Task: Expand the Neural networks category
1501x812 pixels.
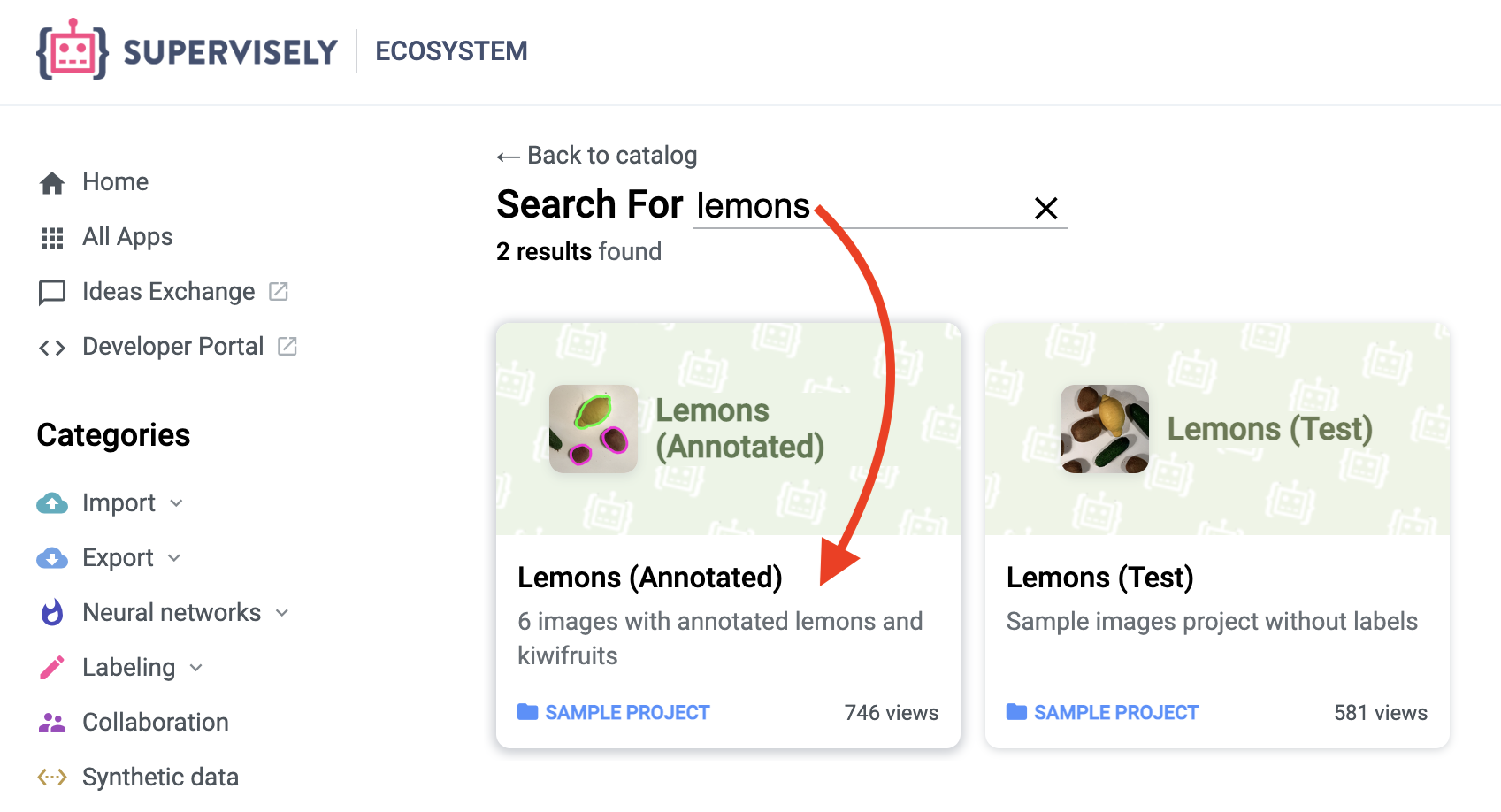Action: pos(172,613)
